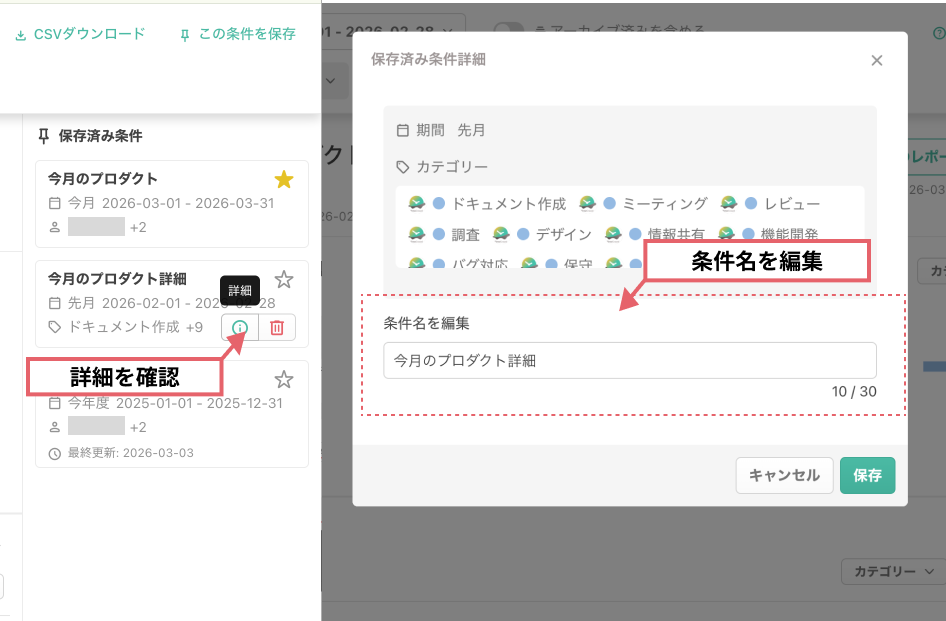Click the CSV download icon
The image size is (946, 621).
(x=22, y=33)
